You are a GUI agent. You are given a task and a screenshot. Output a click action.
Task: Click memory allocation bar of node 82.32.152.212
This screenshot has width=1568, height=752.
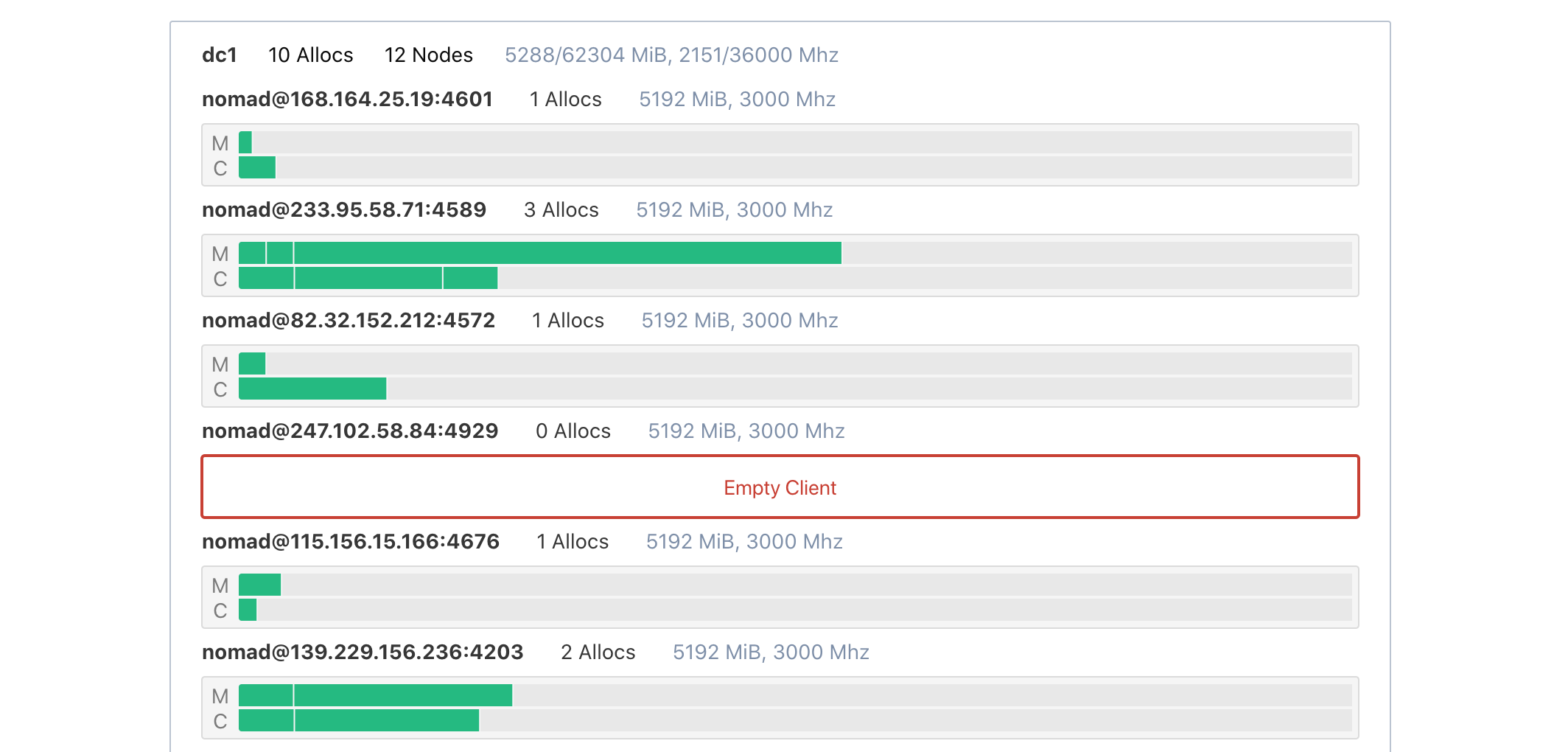pos(252,363)
